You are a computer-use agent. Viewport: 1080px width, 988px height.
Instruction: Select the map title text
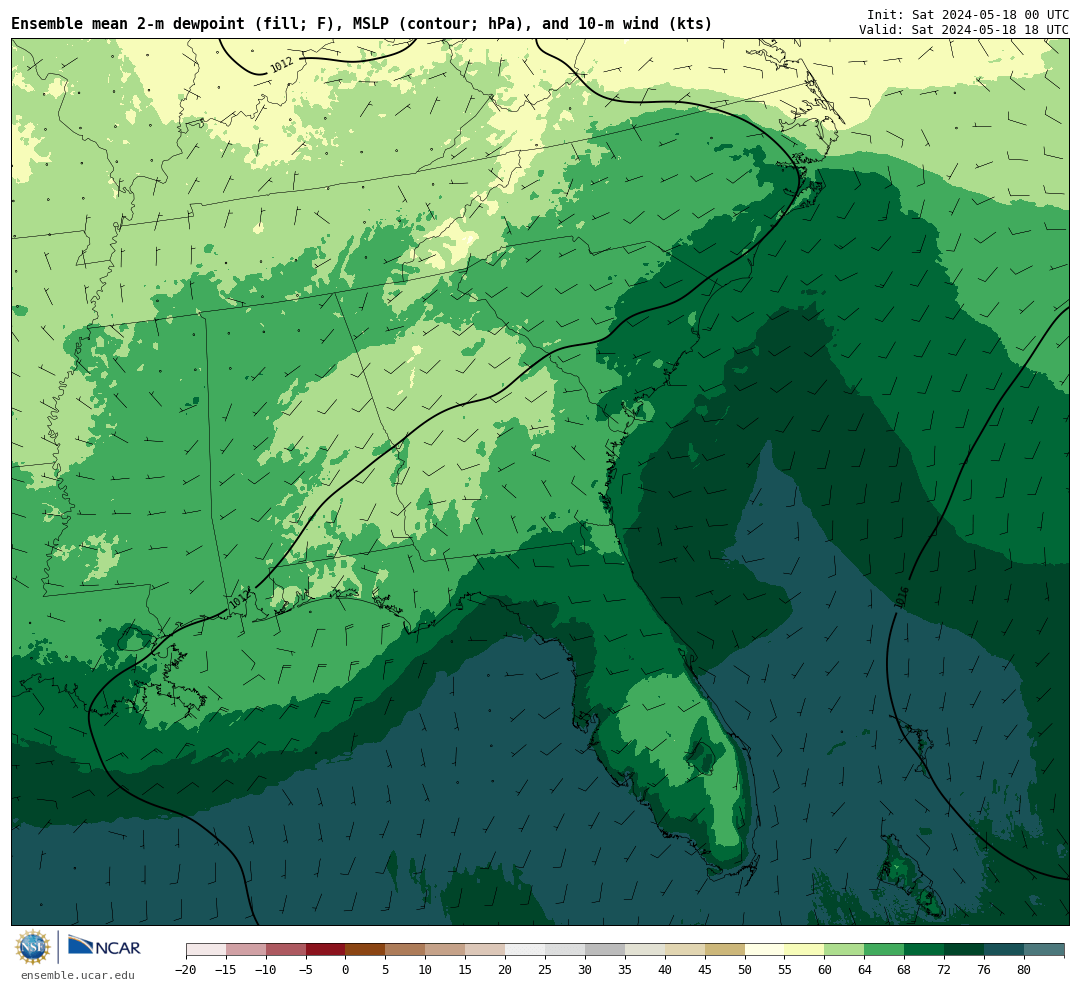click(362, 24)
